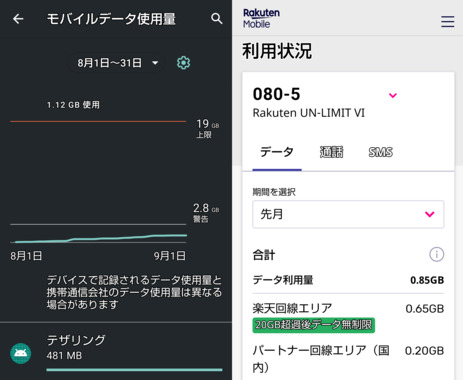The image size is (463, 380).
Task: Tap the 8月1日 chart date label
Action: tap(26, 256)
